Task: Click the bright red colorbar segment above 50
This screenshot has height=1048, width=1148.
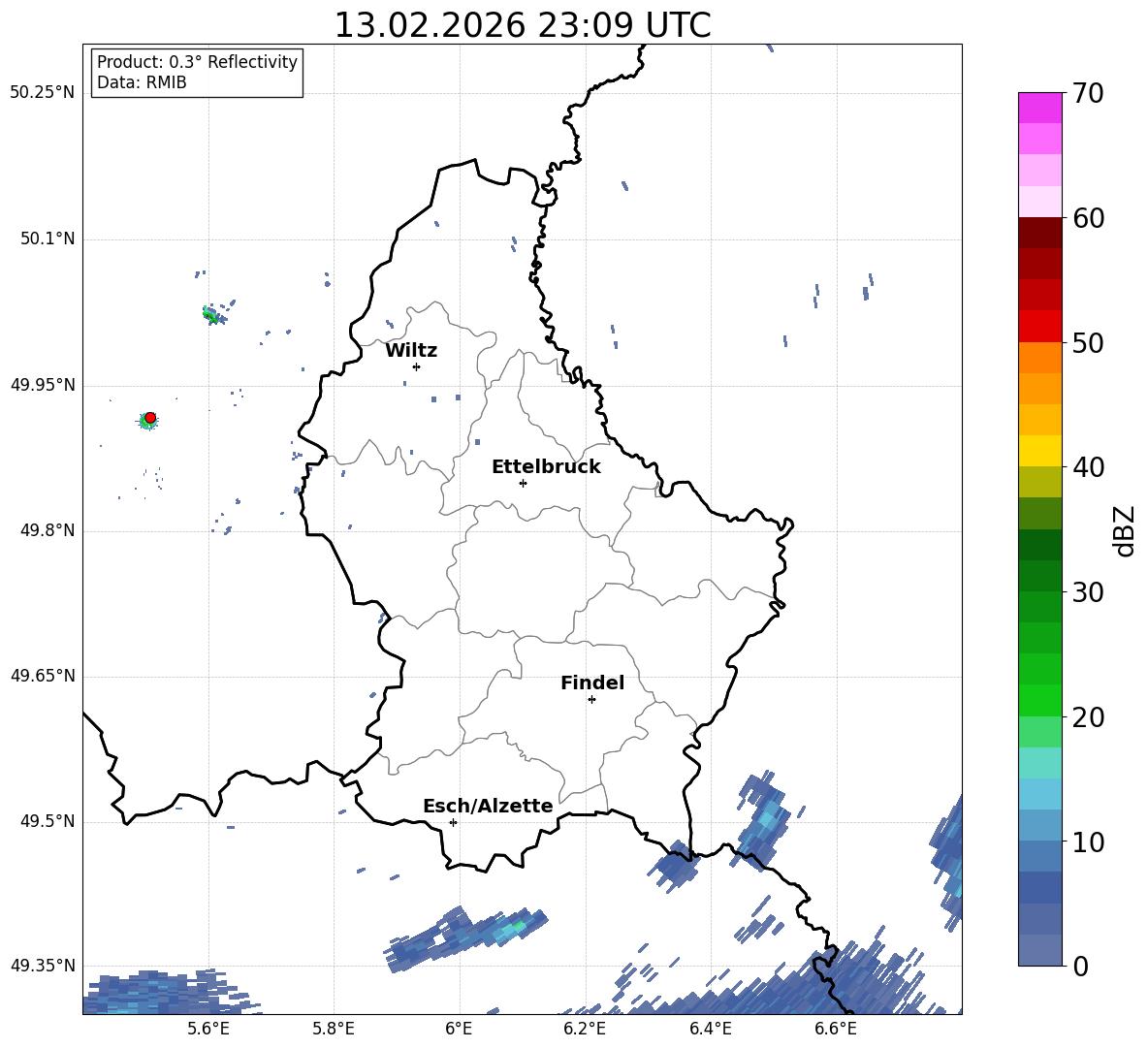Action: point(1039,327)
